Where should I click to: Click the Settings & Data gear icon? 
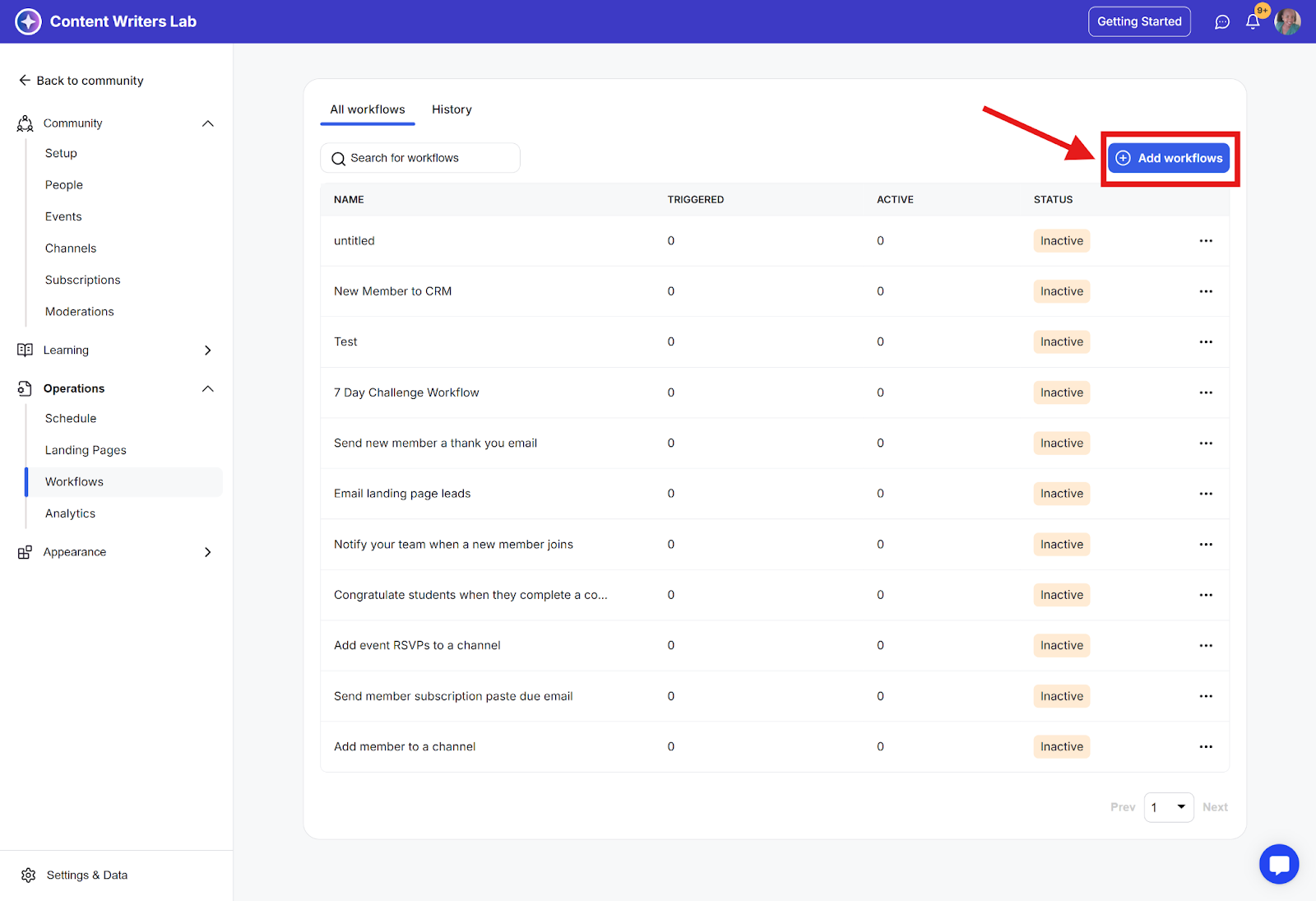click(x=29, y=875)
